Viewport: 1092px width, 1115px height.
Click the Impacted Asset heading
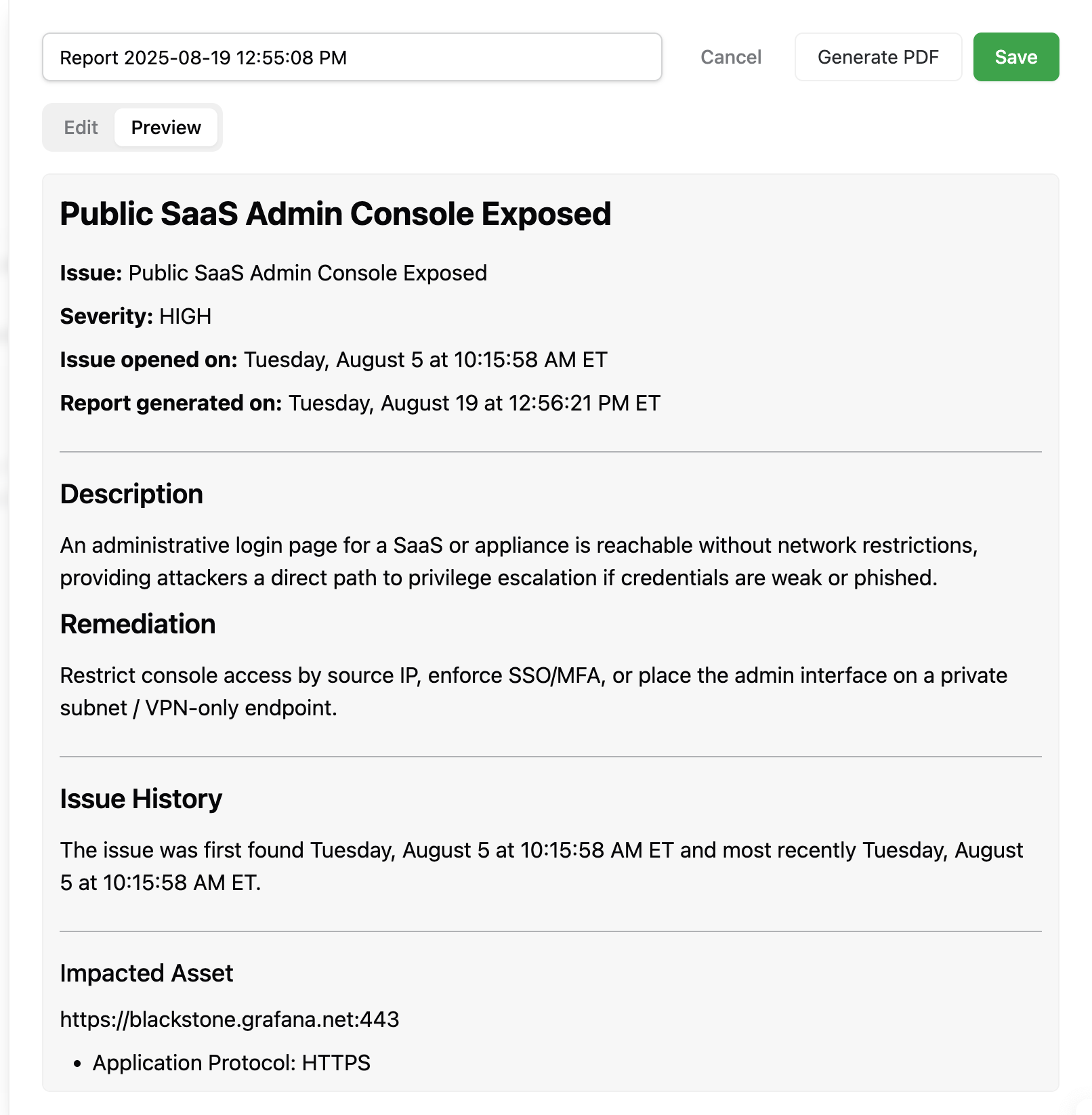click(x=146, y=973)
